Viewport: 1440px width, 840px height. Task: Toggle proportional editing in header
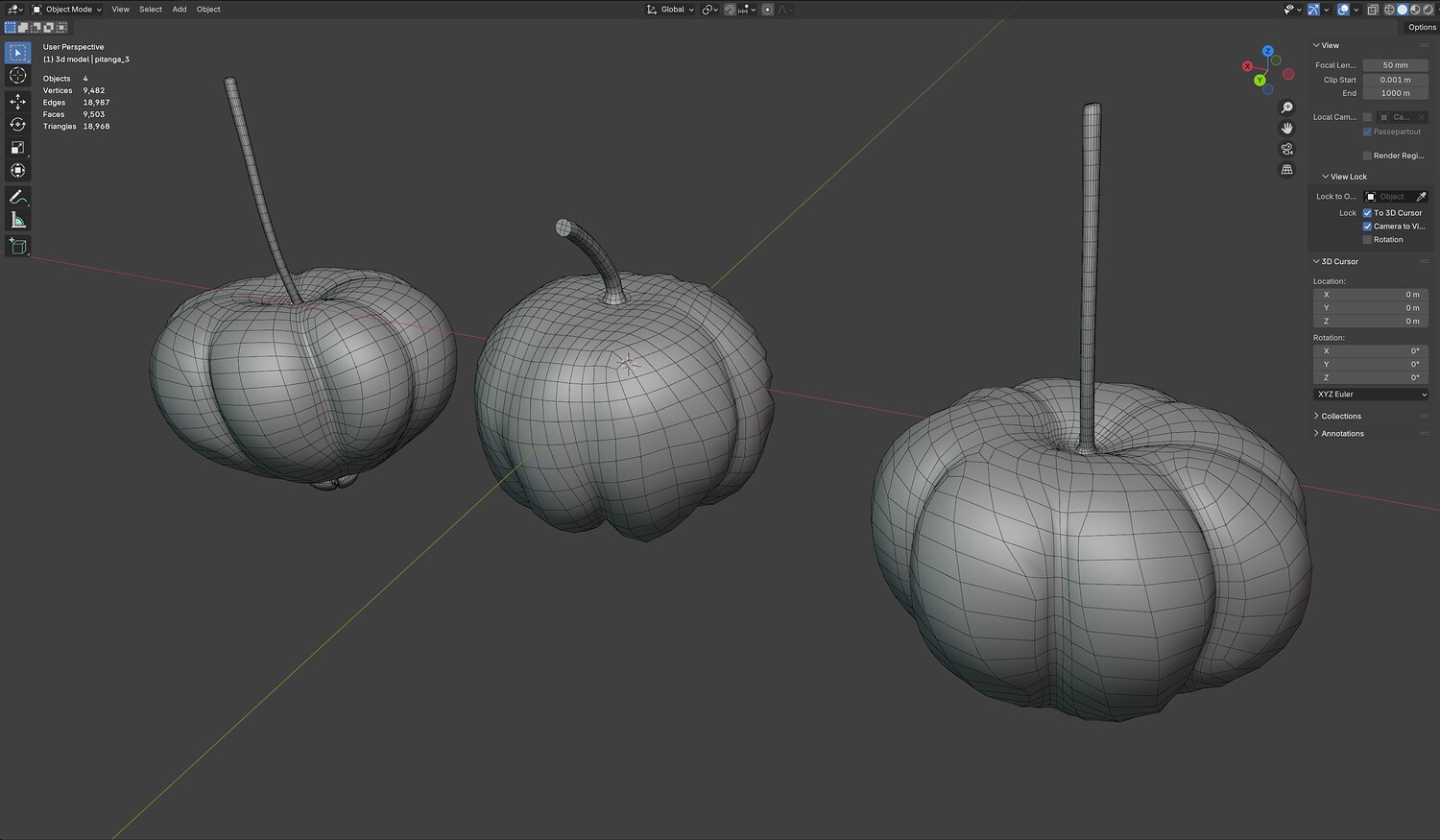coord(767,10)
